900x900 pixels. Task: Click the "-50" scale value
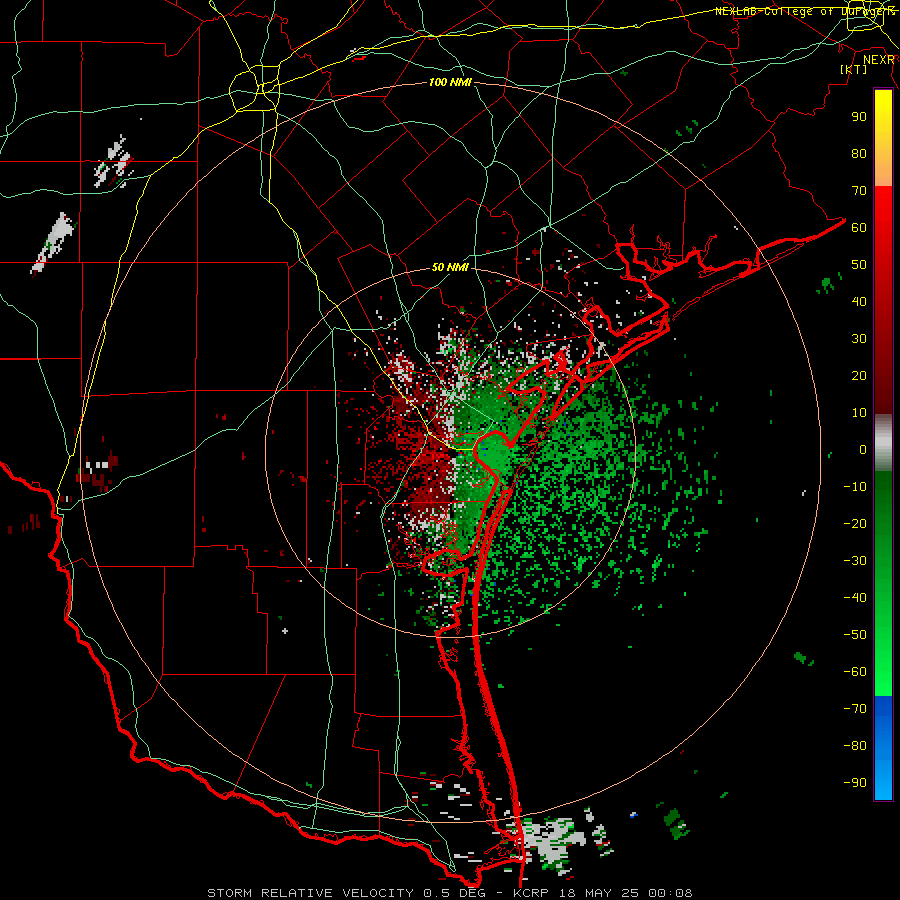pos(855,635)
